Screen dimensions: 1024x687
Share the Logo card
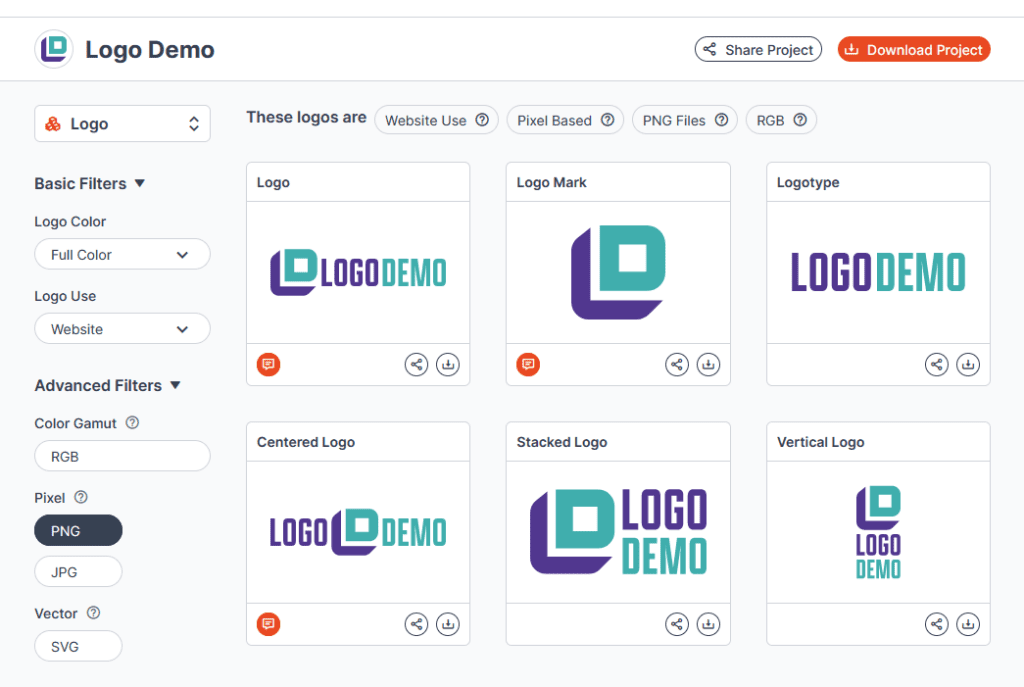pyautogui.click(x=416, y=364)
